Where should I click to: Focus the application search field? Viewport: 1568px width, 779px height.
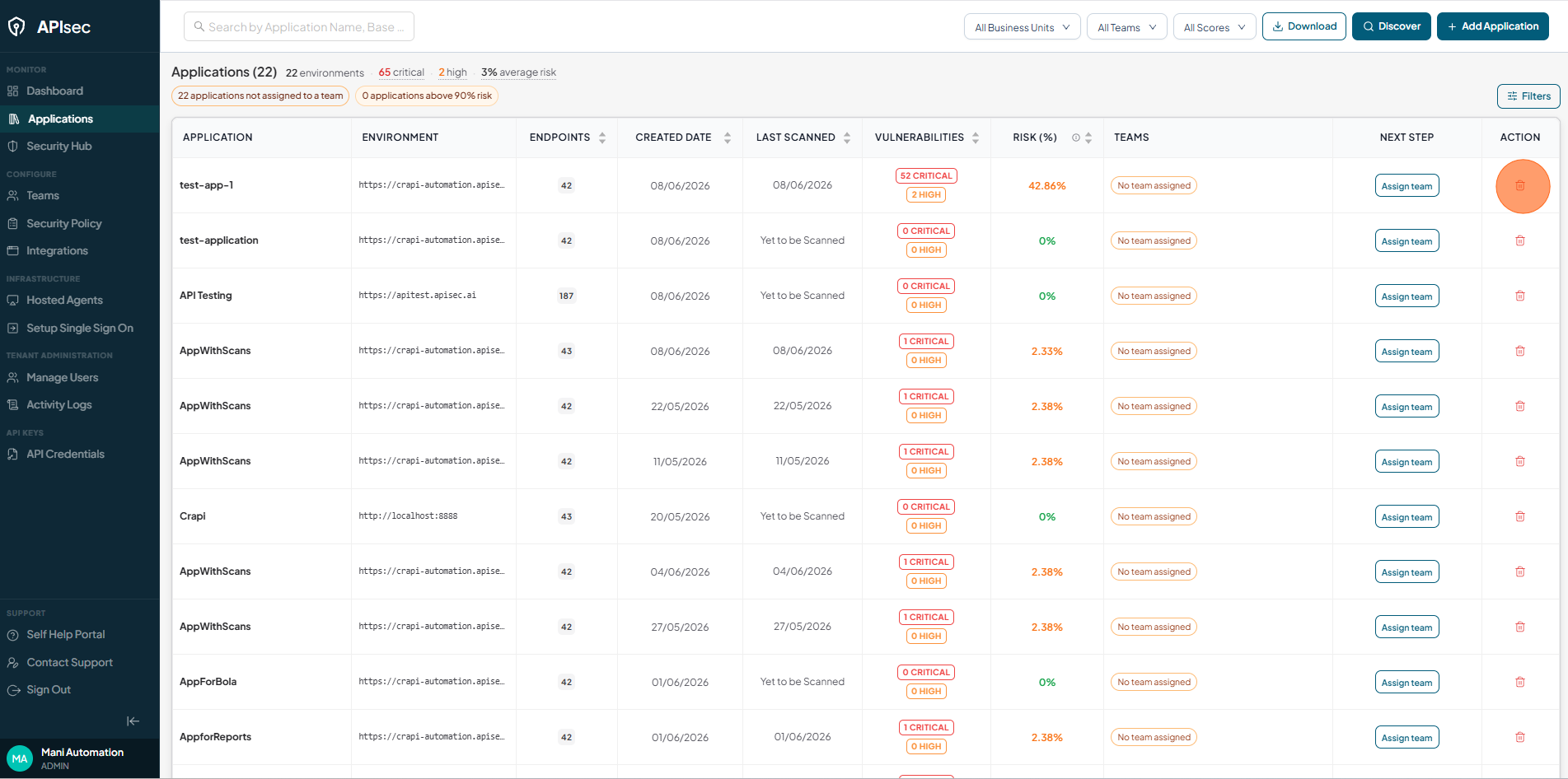click(299, 27)
